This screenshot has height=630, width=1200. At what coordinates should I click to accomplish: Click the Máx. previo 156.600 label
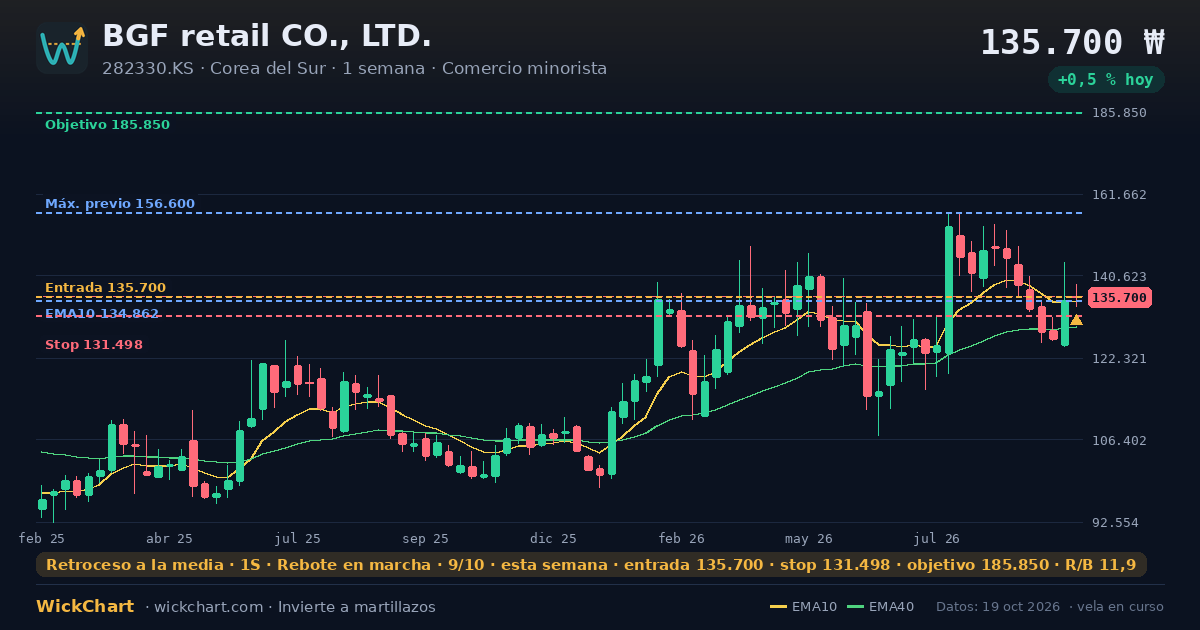[120, 204]
